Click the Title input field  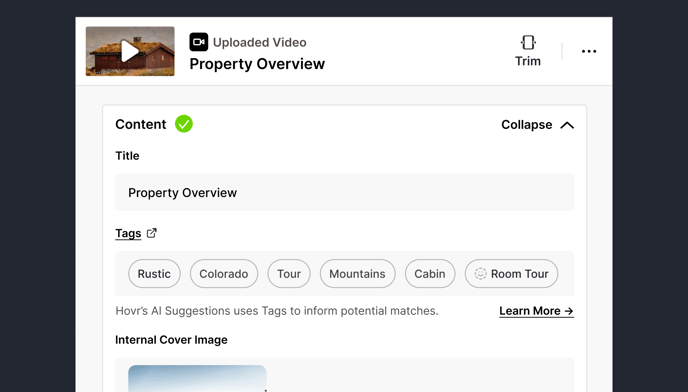pyautogui.click(x=344, y=192)
